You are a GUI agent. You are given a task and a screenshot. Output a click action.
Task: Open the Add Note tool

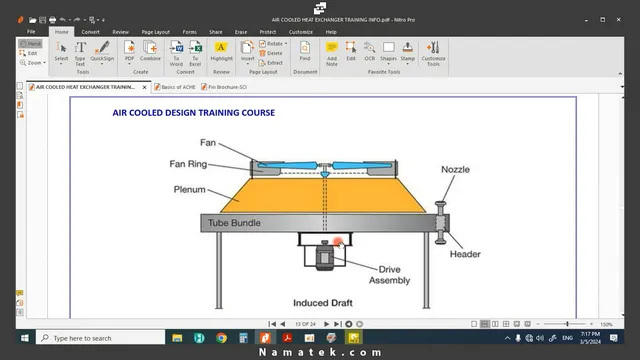click(x=332, y=53)
